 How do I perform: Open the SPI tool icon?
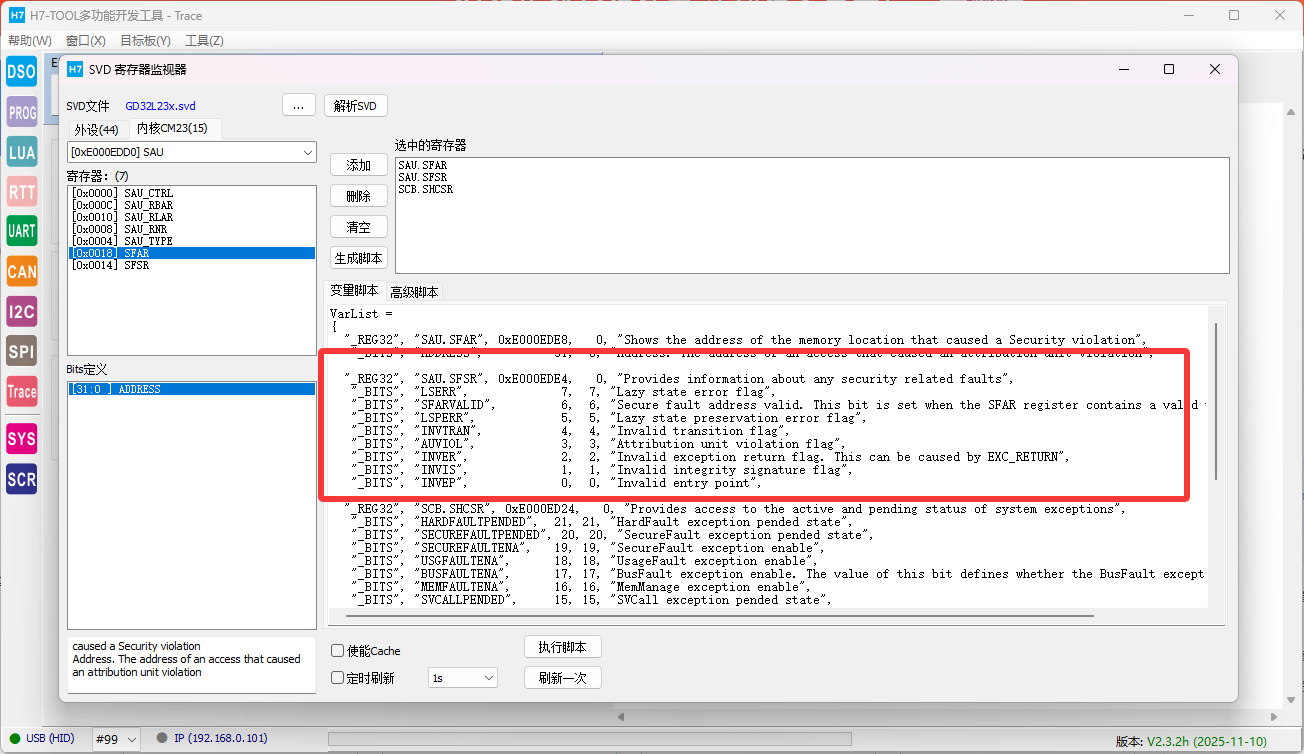tap(21, 352)
